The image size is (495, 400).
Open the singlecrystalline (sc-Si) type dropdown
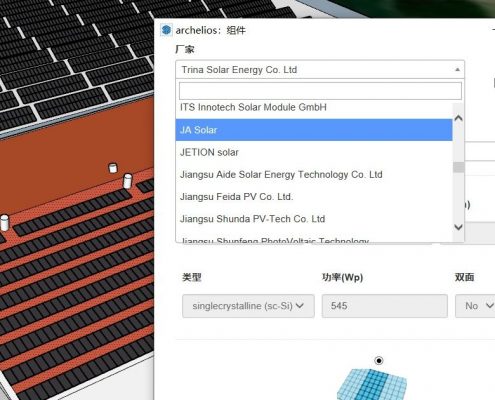(248, 306)
